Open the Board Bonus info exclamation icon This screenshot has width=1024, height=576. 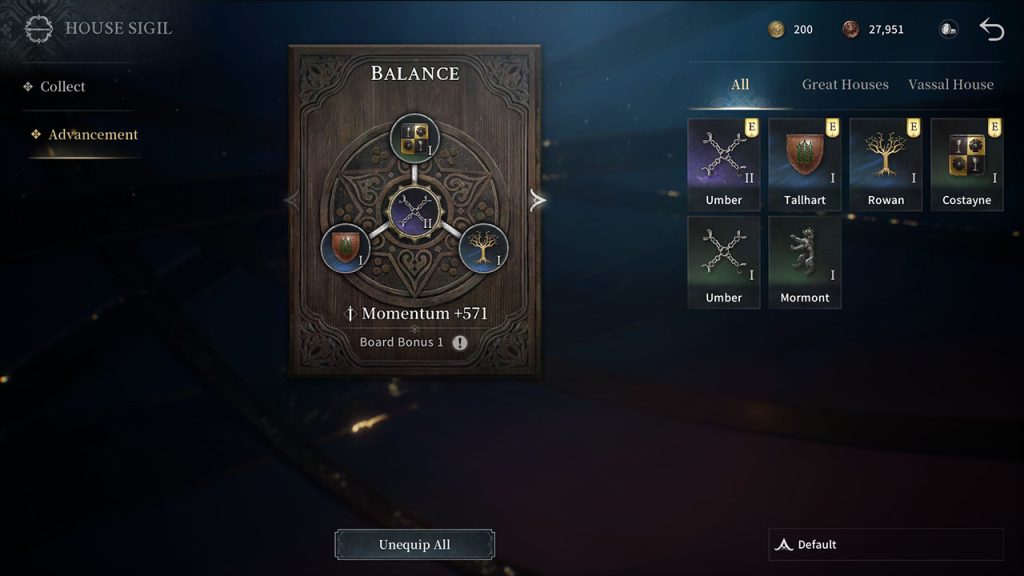(460, 342)
